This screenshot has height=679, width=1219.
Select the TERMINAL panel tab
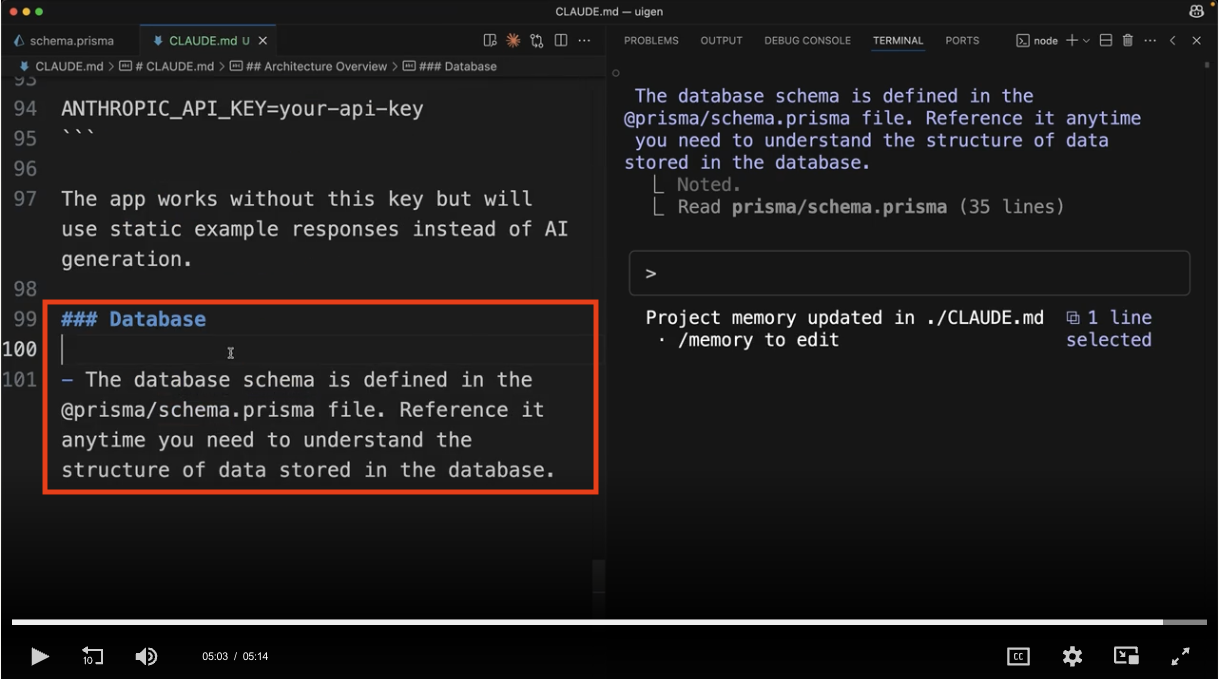898,41
